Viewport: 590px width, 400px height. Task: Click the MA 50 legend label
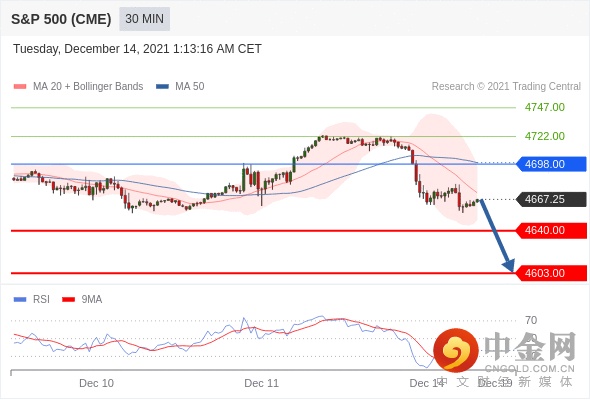point(190,87)
